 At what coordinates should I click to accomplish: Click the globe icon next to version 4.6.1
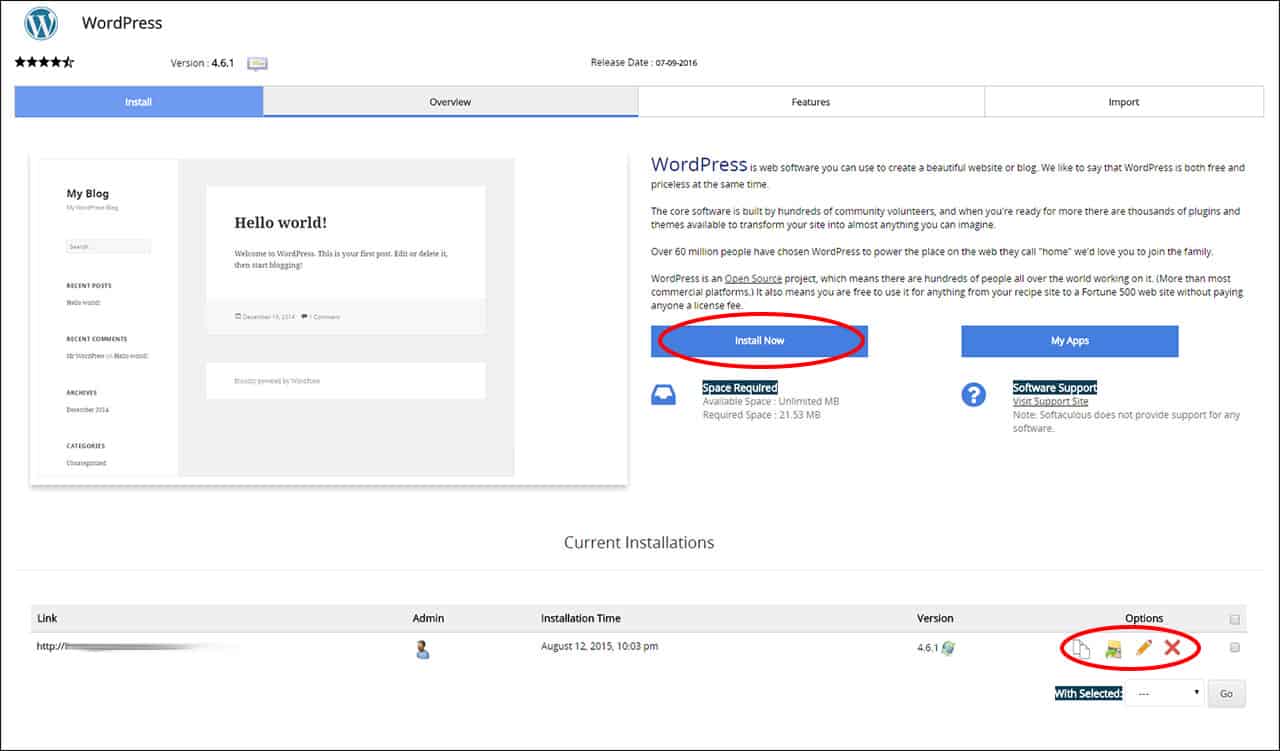[x=948, y=648]
